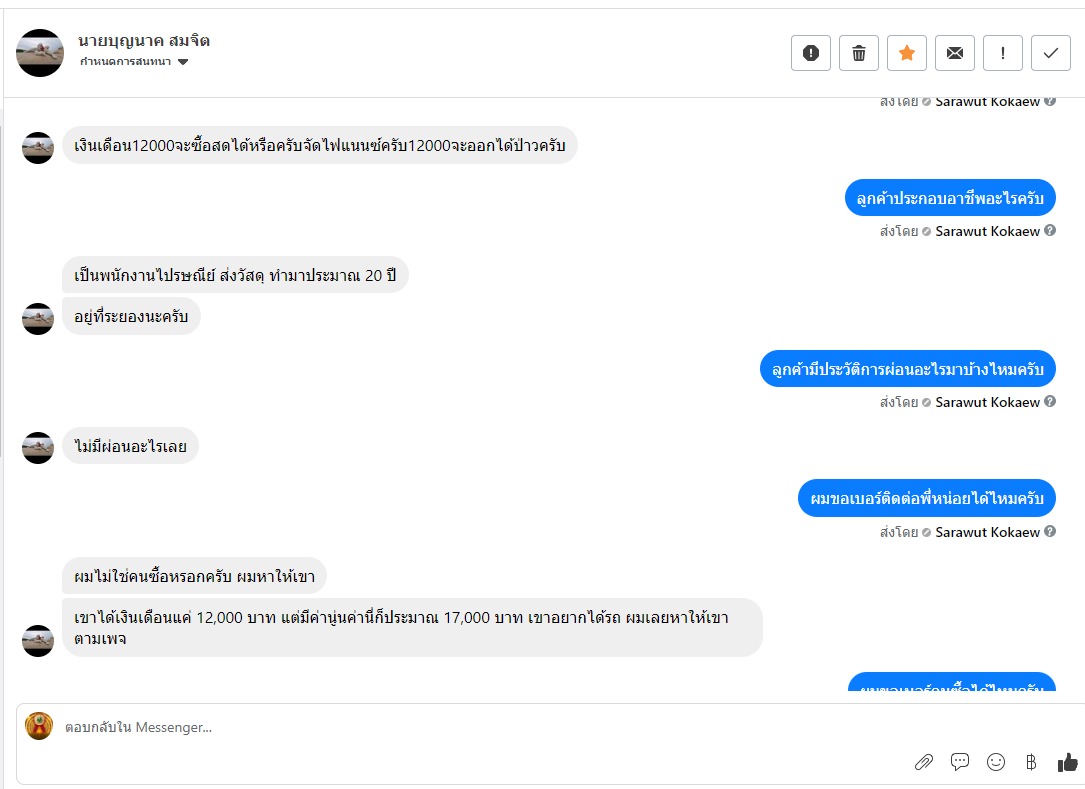Select the message ผมขอเบอร์ติดต่อพี่หน่อยได้ไหมครับ
The image size is (1085, 789).
pyautogui.click(x=927, y=498)
